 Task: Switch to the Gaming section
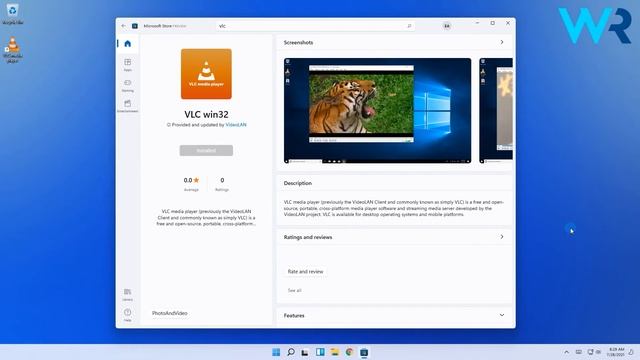(128, 85)
